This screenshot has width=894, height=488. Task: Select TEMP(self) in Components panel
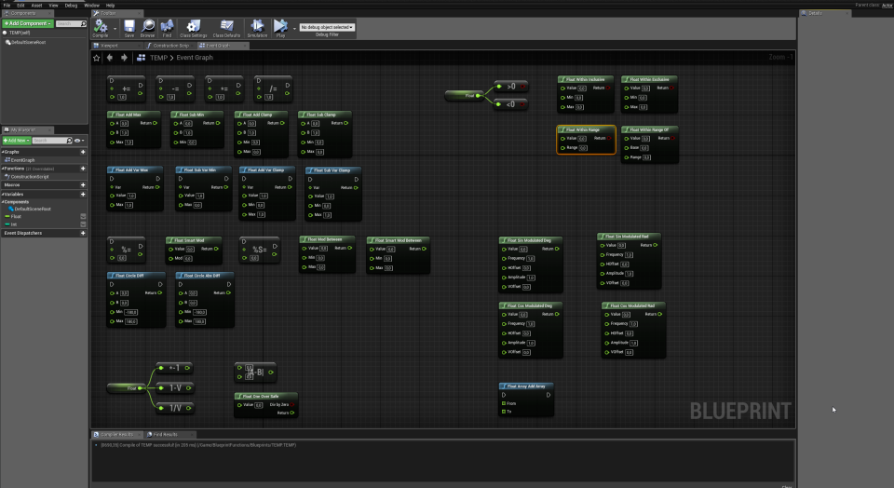pos(19,33)
